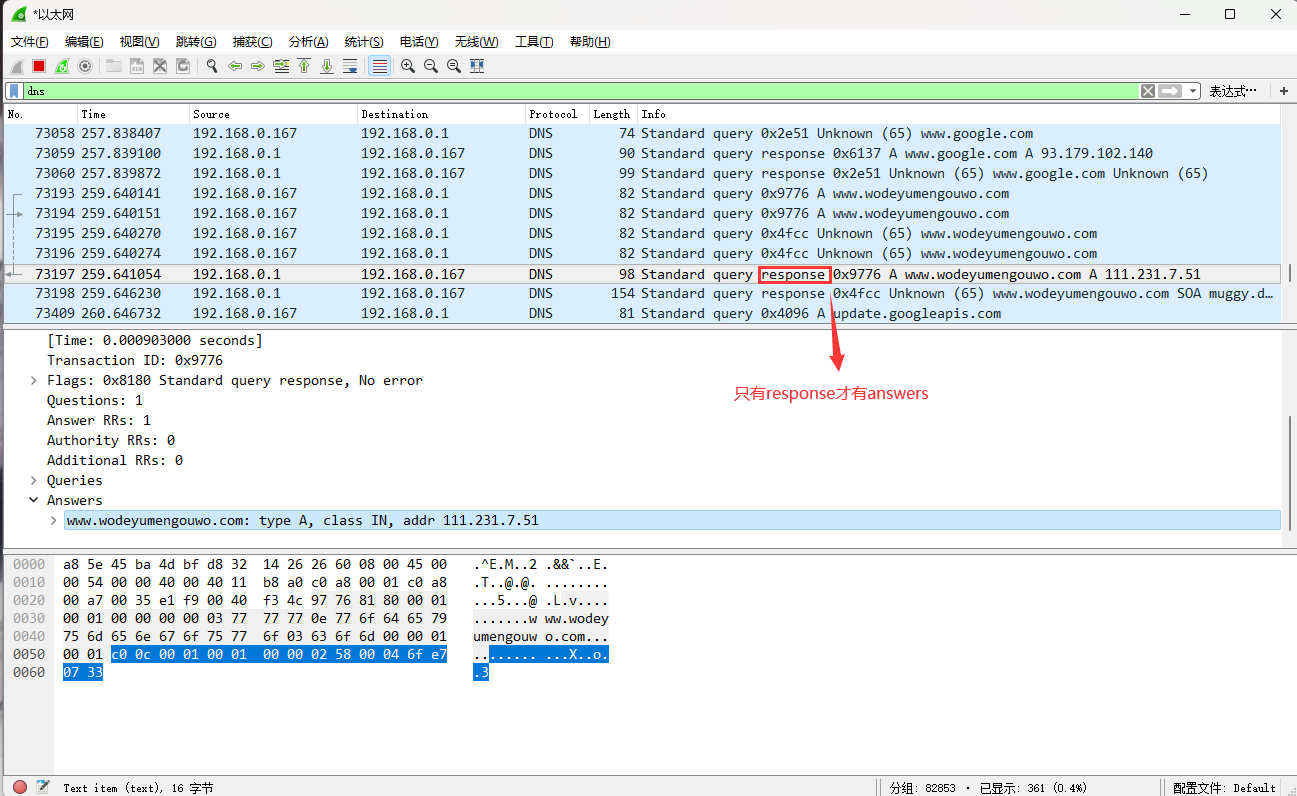Image resolution: width=1297 pixels, height=796 pixels.
Task: Click the reload capture file icon
Action: coord(183,66)
